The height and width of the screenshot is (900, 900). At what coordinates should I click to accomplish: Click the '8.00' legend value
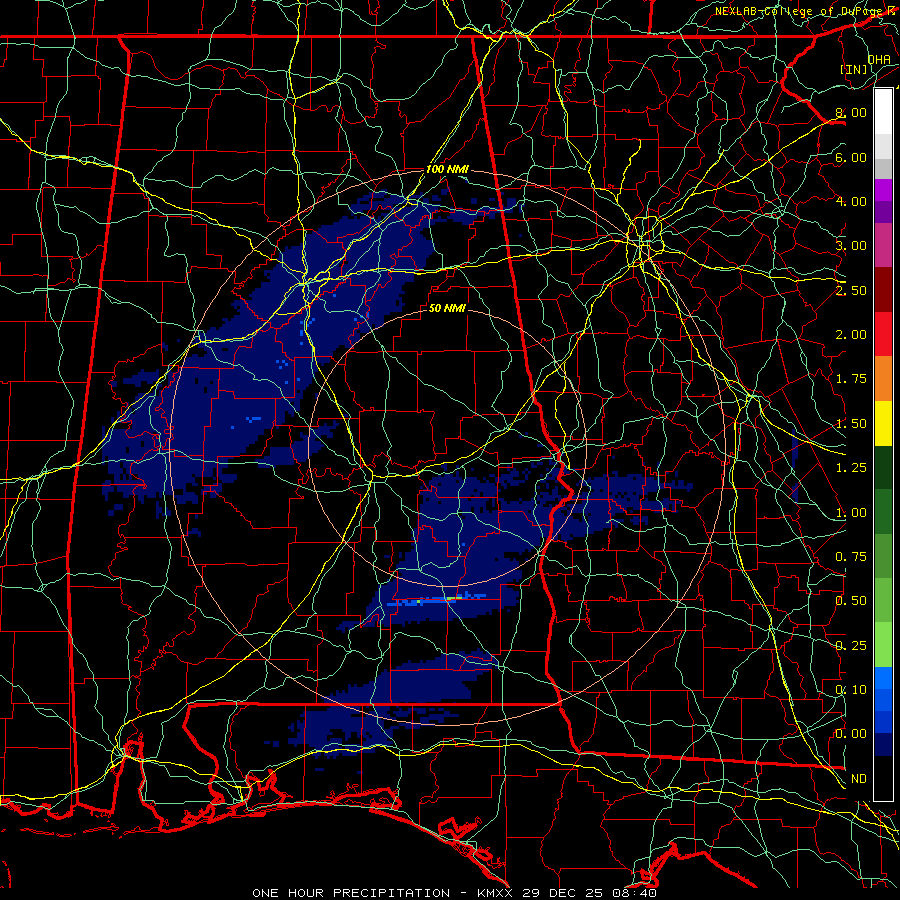[x=851, y=112]
